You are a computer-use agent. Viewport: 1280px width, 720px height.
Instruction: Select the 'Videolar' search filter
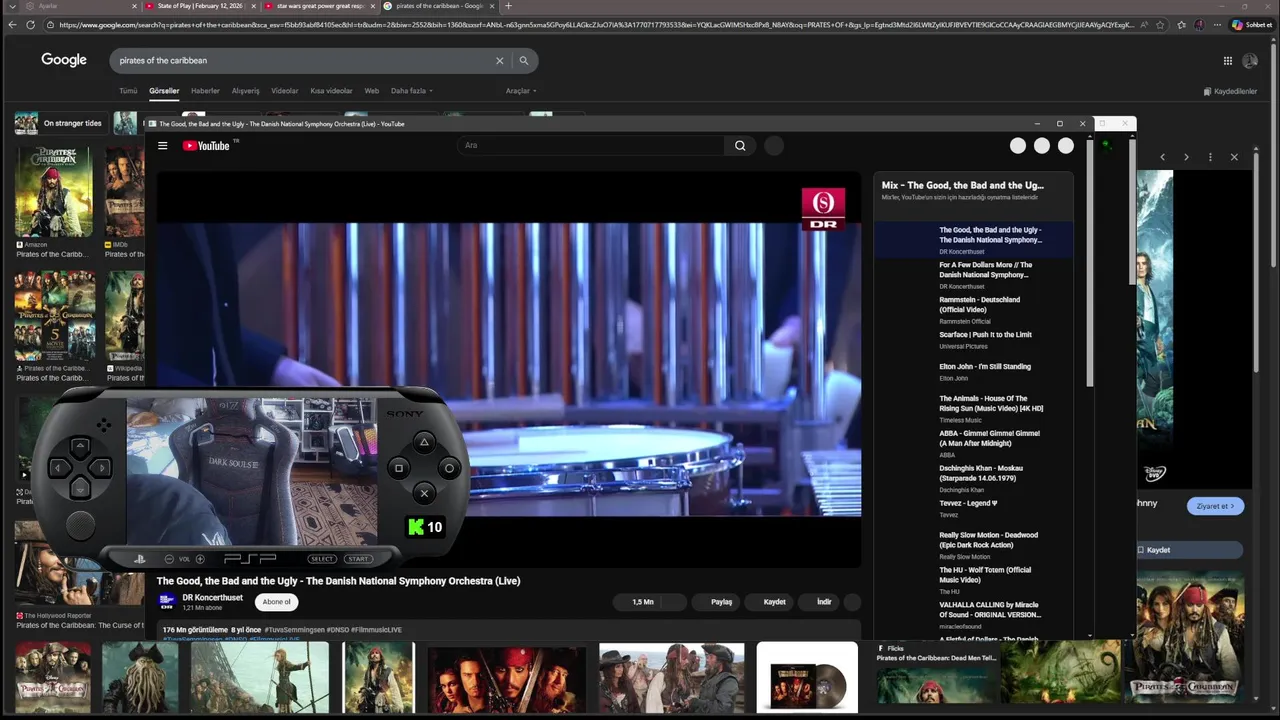tap(285, 91)
